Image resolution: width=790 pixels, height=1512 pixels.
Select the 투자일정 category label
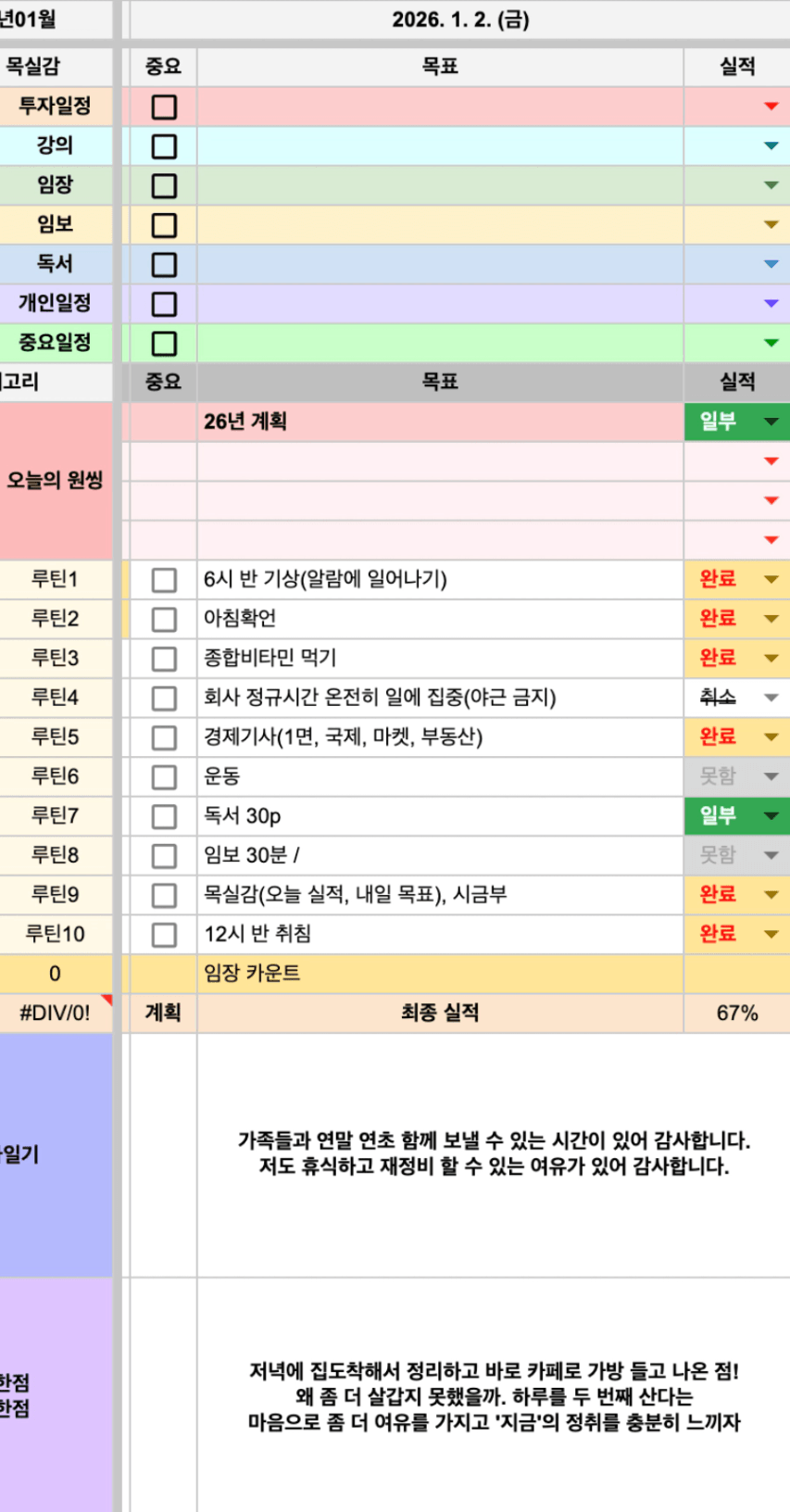pos(56,107)
